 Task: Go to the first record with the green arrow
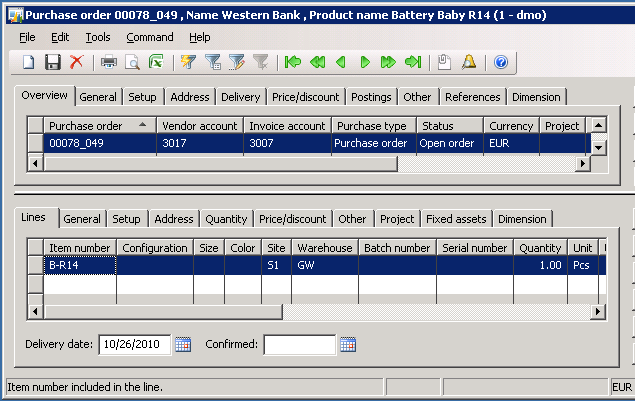click(x=293, y=62)
